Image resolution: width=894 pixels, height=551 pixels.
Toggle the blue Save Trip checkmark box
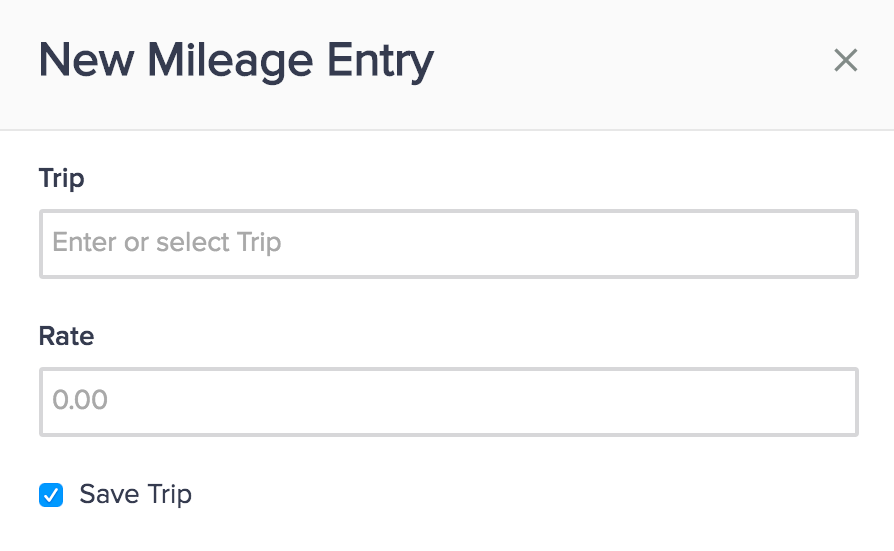tap(51, 494)
